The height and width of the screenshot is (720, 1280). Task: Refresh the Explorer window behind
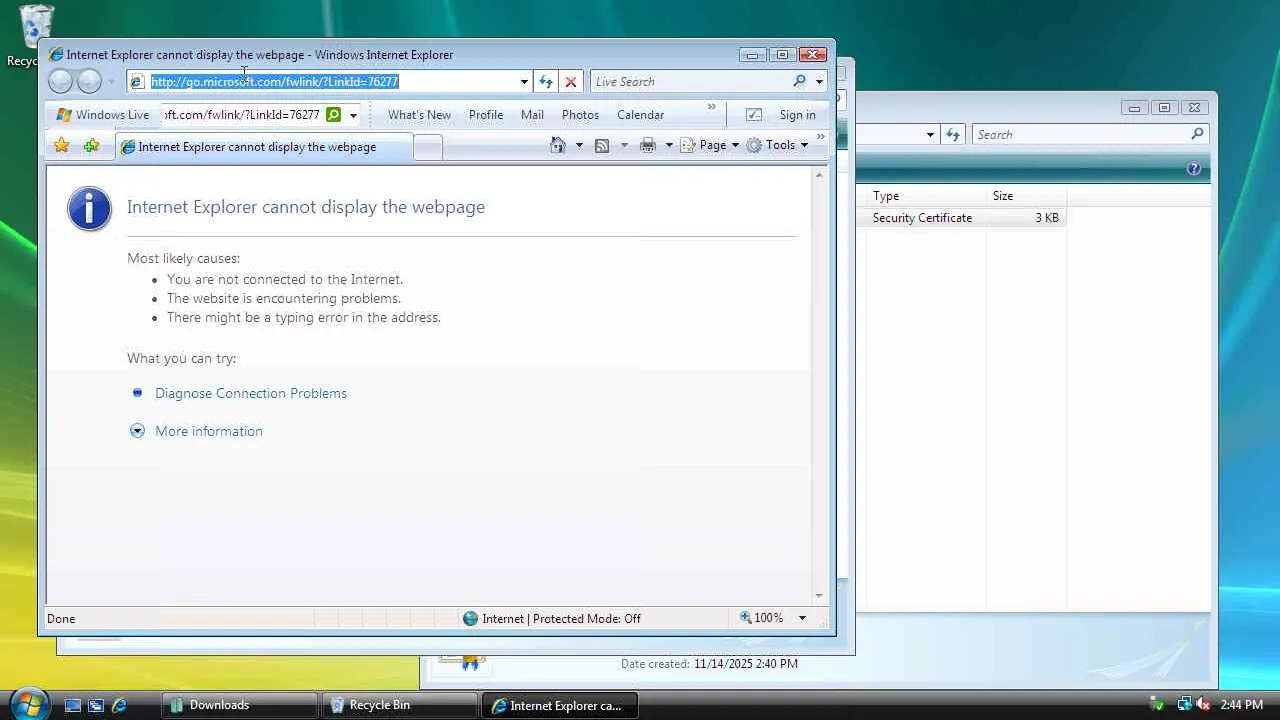[x=953, y=135]
